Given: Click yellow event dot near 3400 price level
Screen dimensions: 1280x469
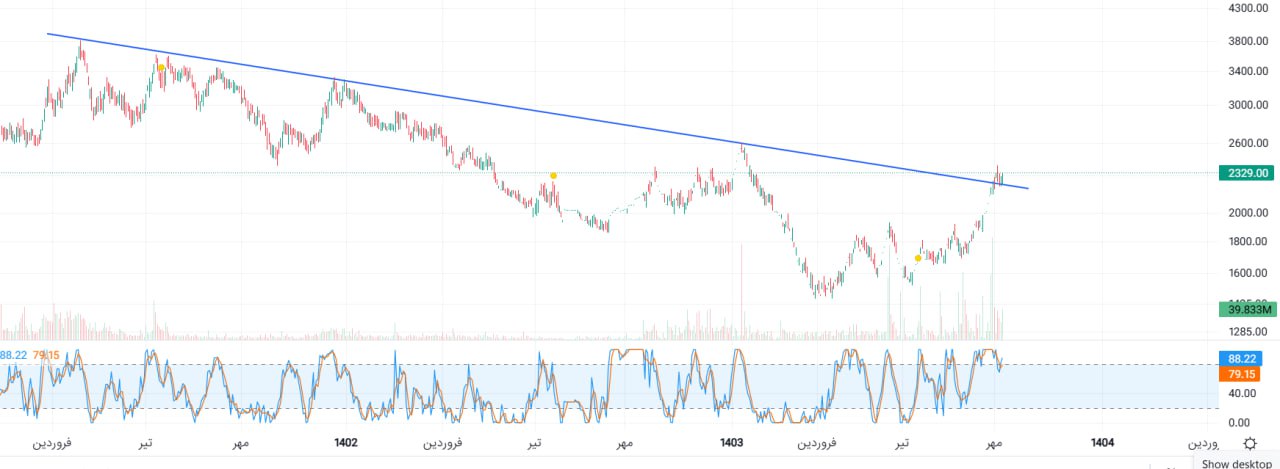Looking at the screenshot, I should (161, 68).
